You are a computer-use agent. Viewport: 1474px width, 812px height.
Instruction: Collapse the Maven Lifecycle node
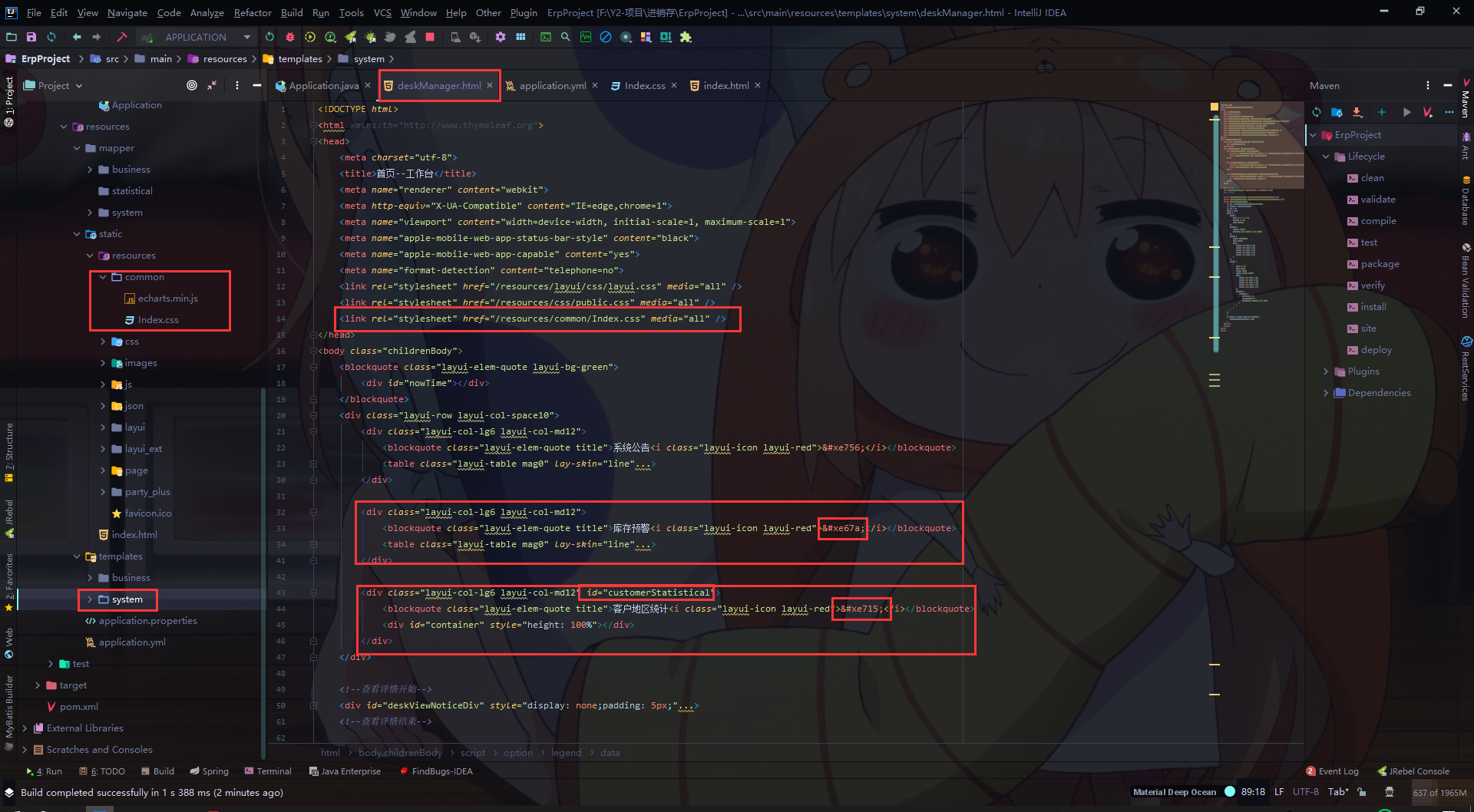[1326, 157]
